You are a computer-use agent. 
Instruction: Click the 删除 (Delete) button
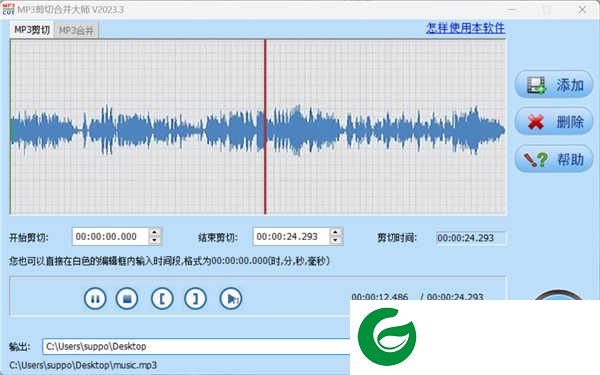coord(554,122)
